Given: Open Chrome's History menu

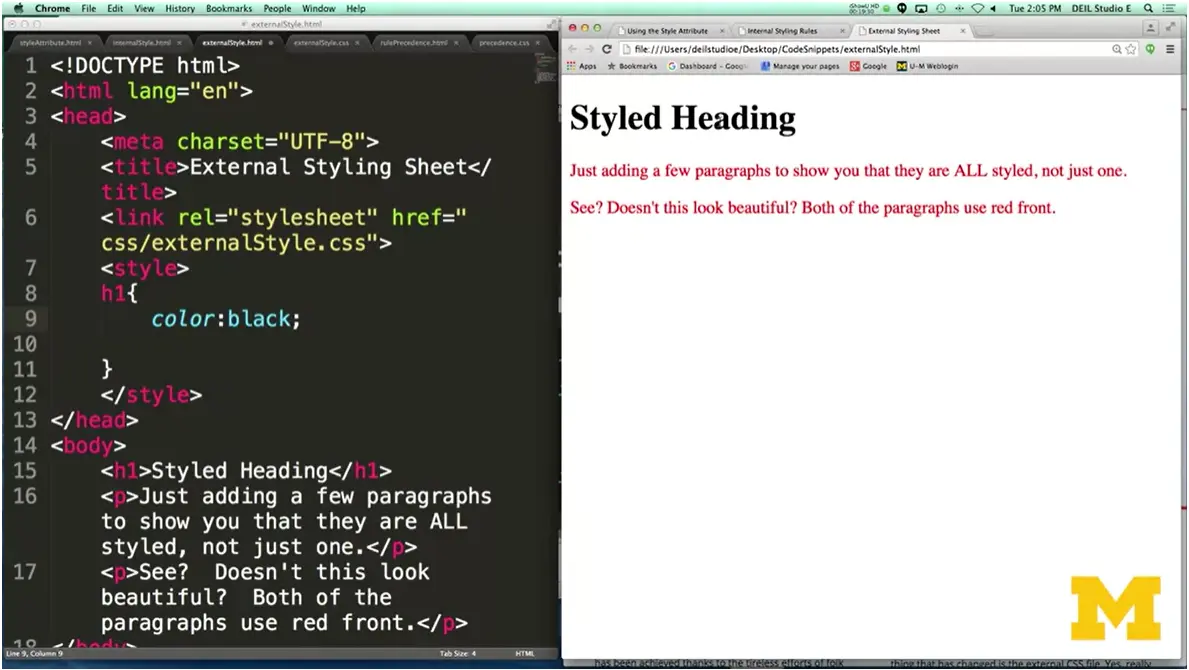Looking at the screenshot, I should click(180, 8).
